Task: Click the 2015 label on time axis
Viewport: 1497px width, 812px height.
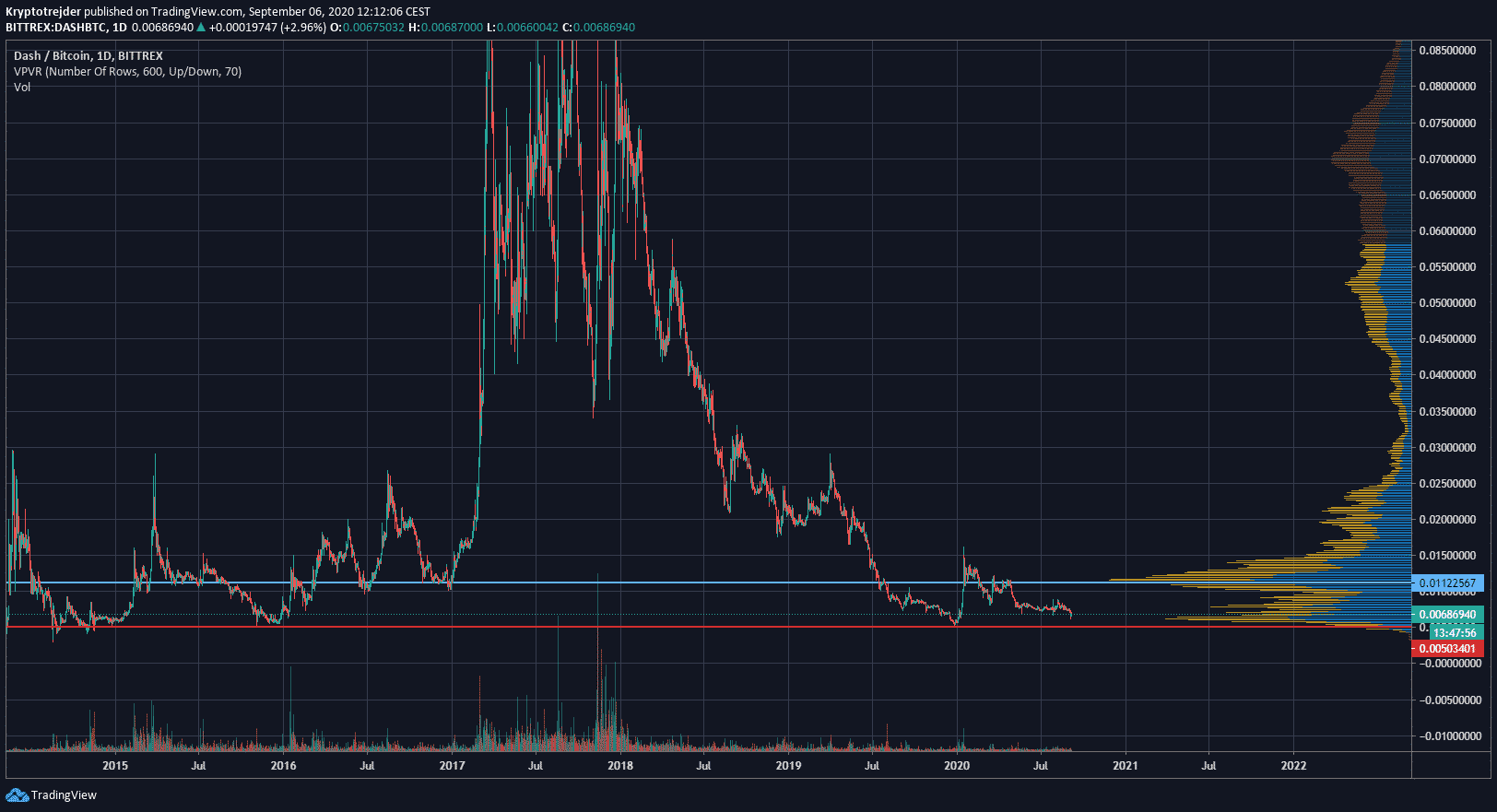Action: 115,766
